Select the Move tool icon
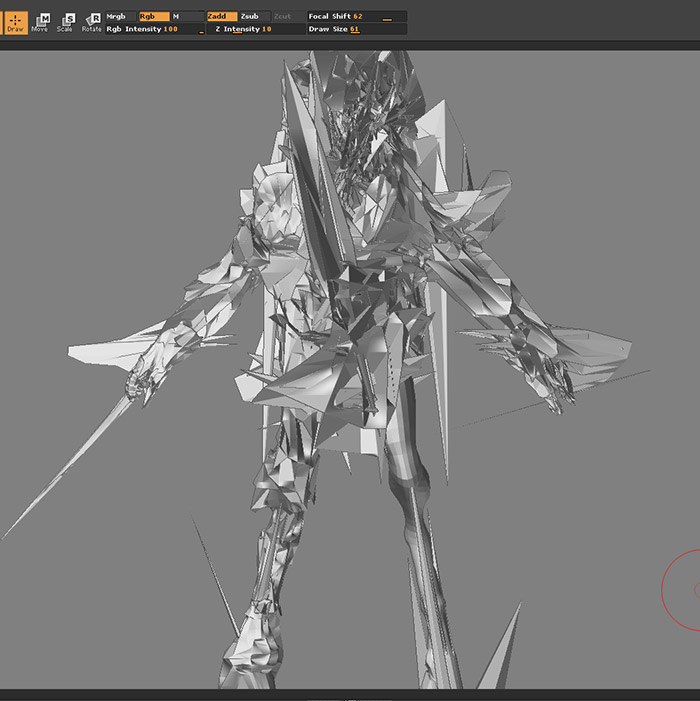 pos(40,23)
